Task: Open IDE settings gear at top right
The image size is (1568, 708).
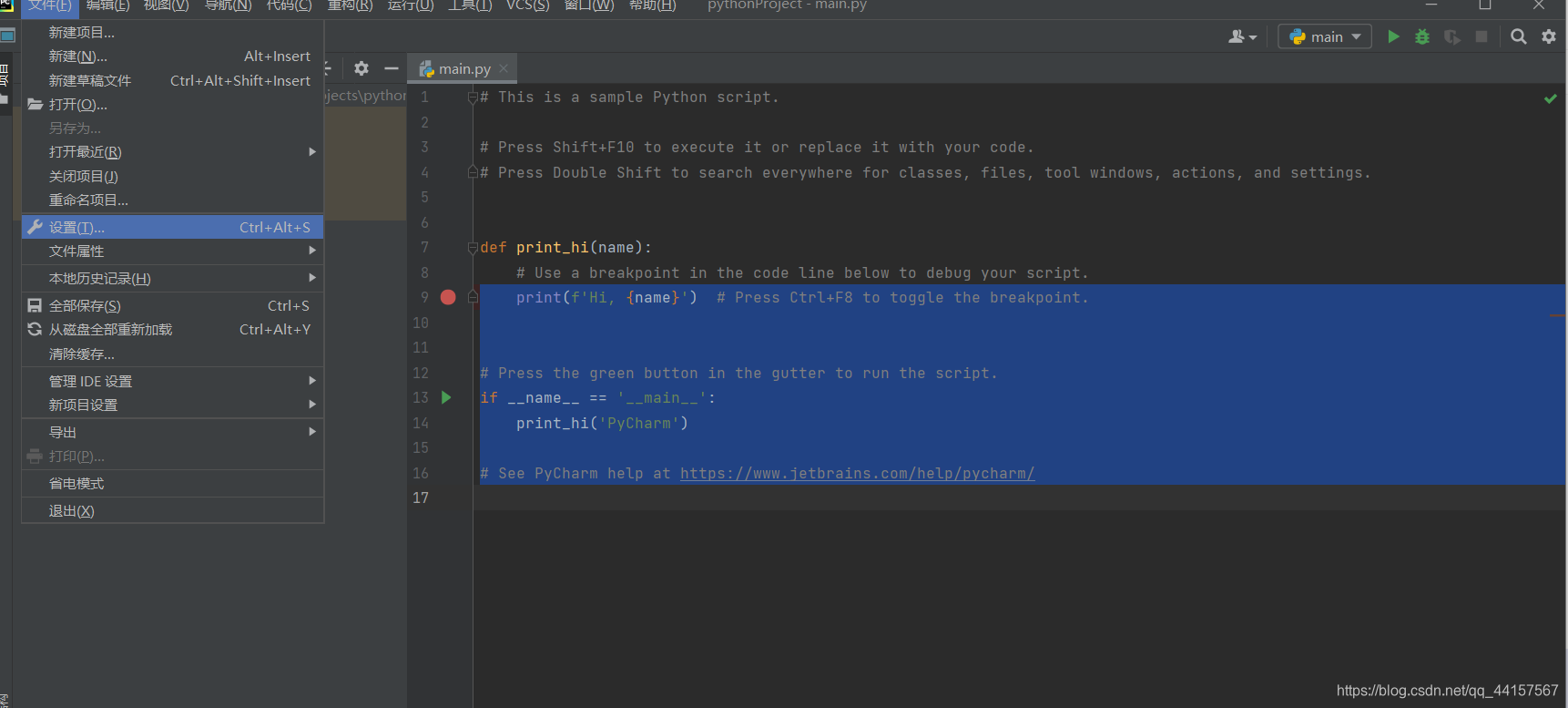Action: 1549,36
